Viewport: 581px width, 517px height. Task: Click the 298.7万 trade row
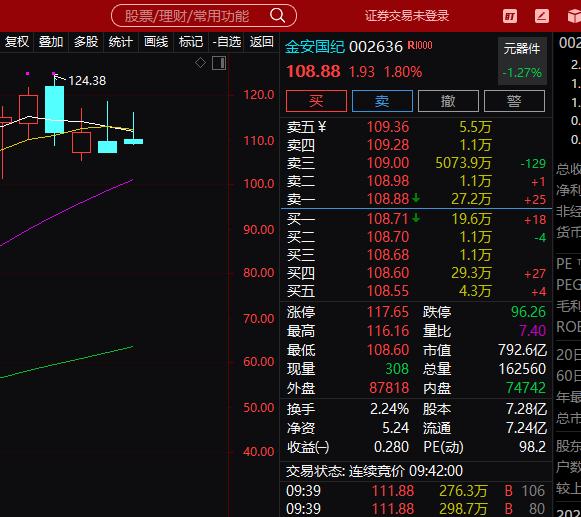coord(415,509)
